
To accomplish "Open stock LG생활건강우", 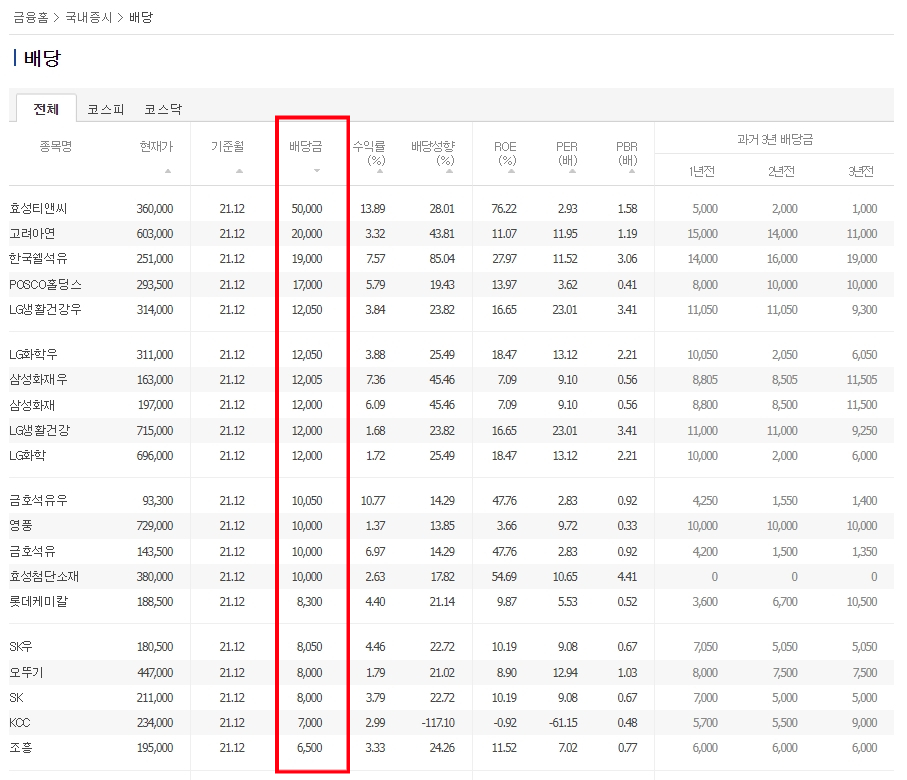I will pos(45,310).
